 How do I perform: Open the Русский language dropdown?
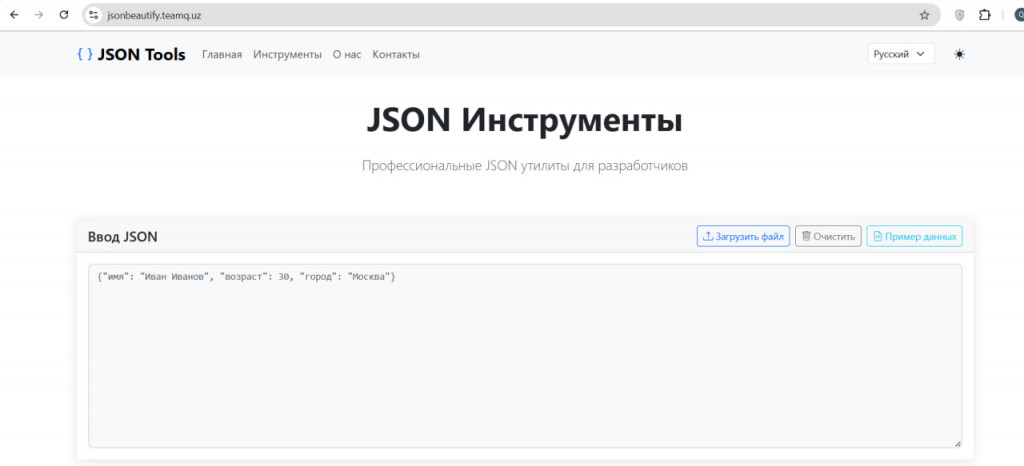point(900,54)
